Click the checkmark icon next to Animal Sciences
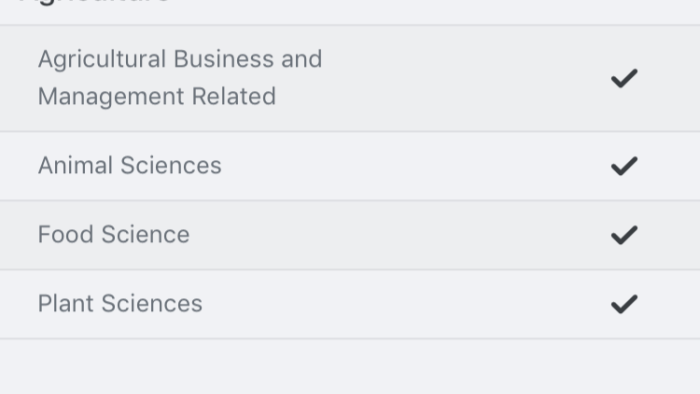 click(x=624, y=166)
